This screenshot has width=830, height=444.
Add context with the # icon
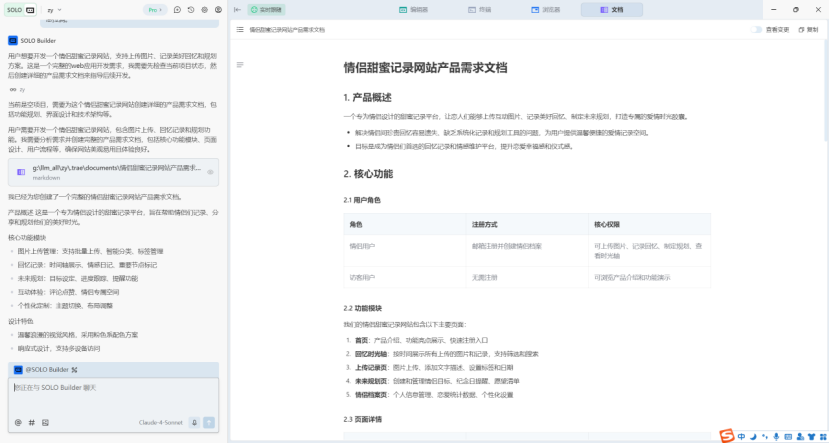pyautogui.click(x=32, y=422)
